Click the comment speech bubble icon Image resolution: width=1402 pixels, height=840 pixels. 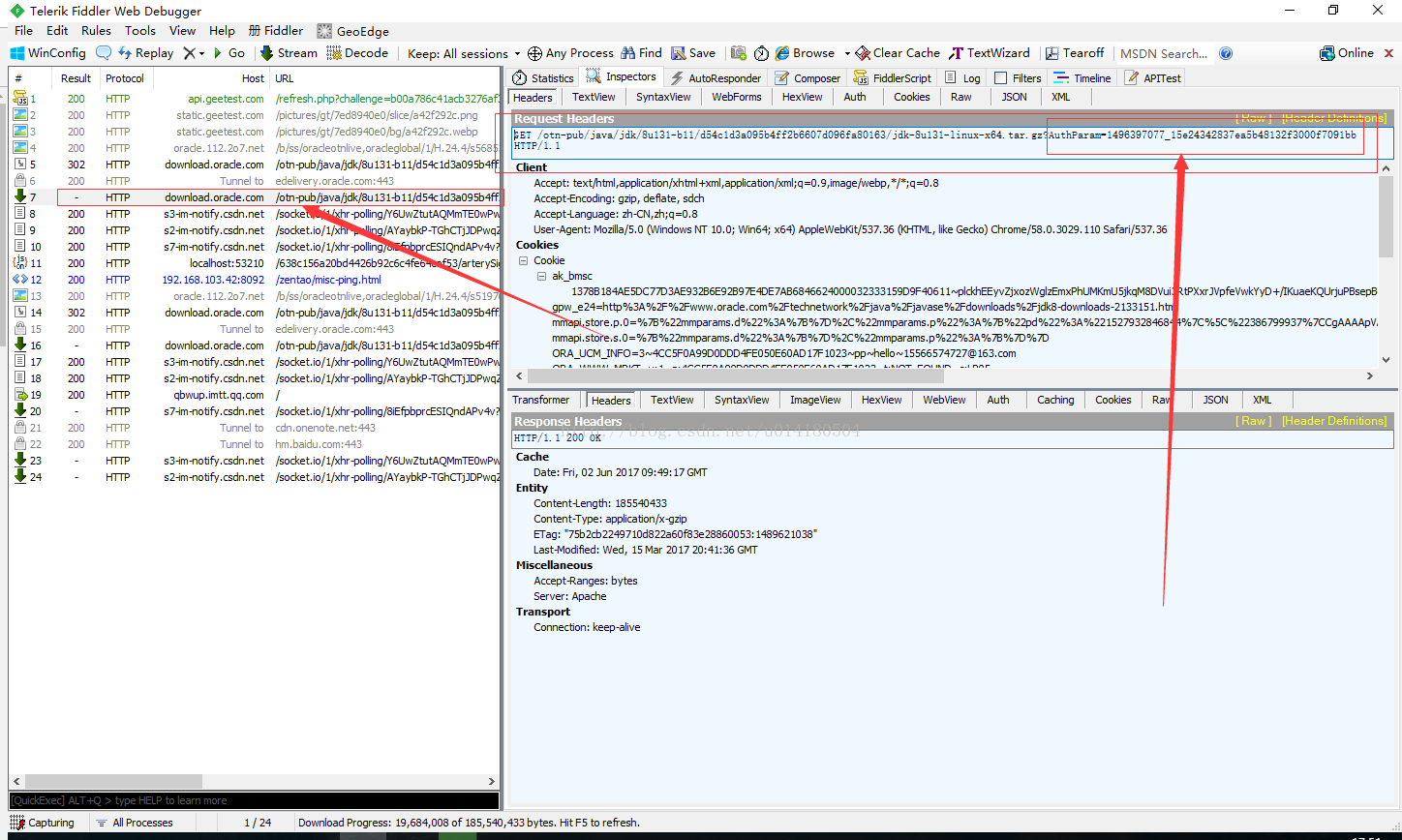pyautogui.click(x=103, y=53)
